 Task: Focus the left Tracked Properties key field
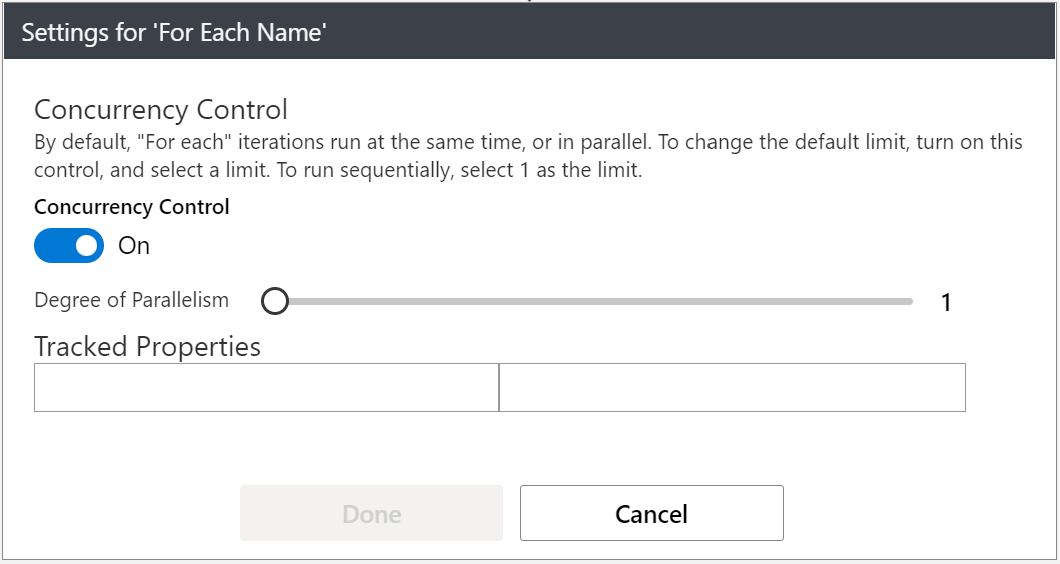pyautogui.click(x=266, y=387)
